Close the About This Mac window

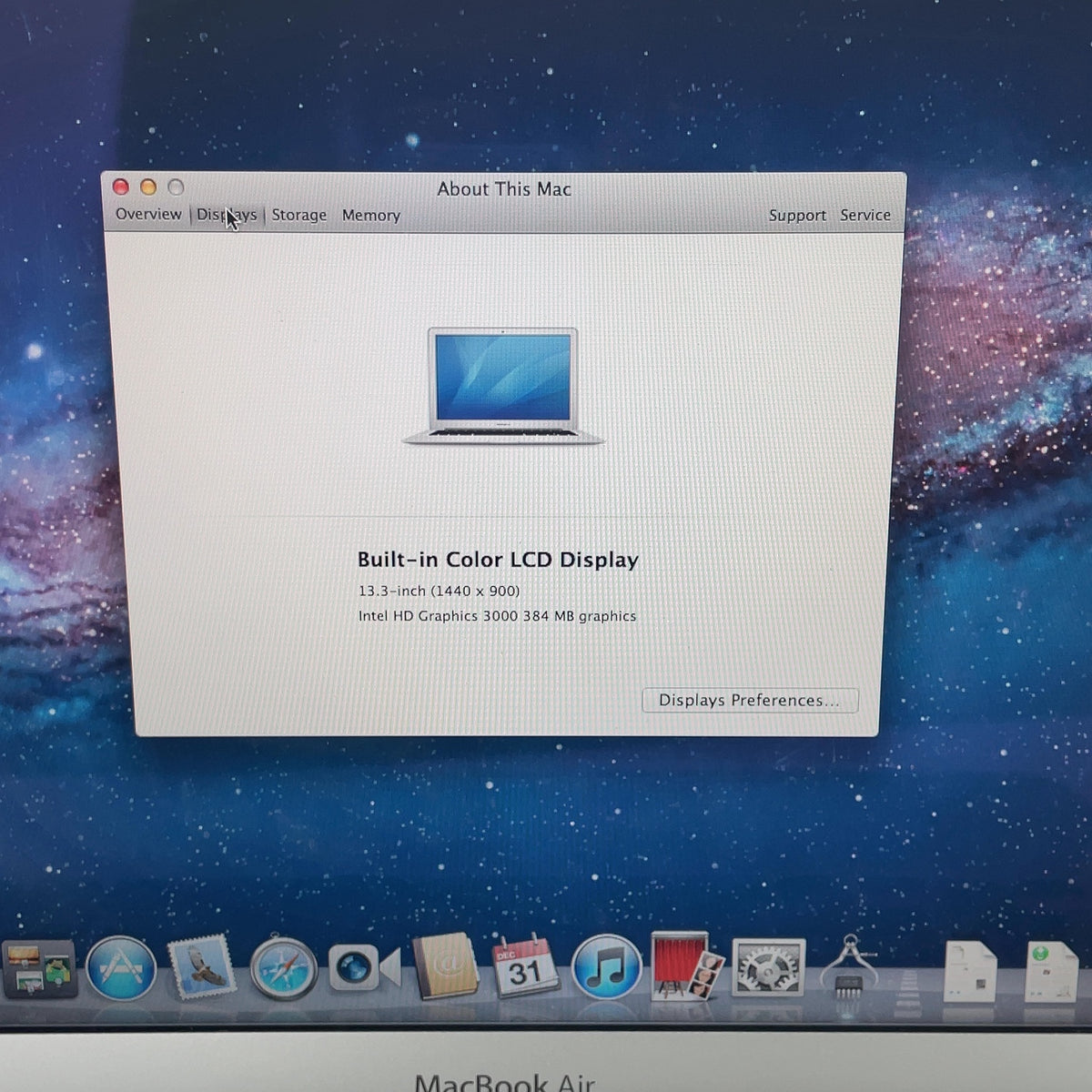tap(120, 187)
